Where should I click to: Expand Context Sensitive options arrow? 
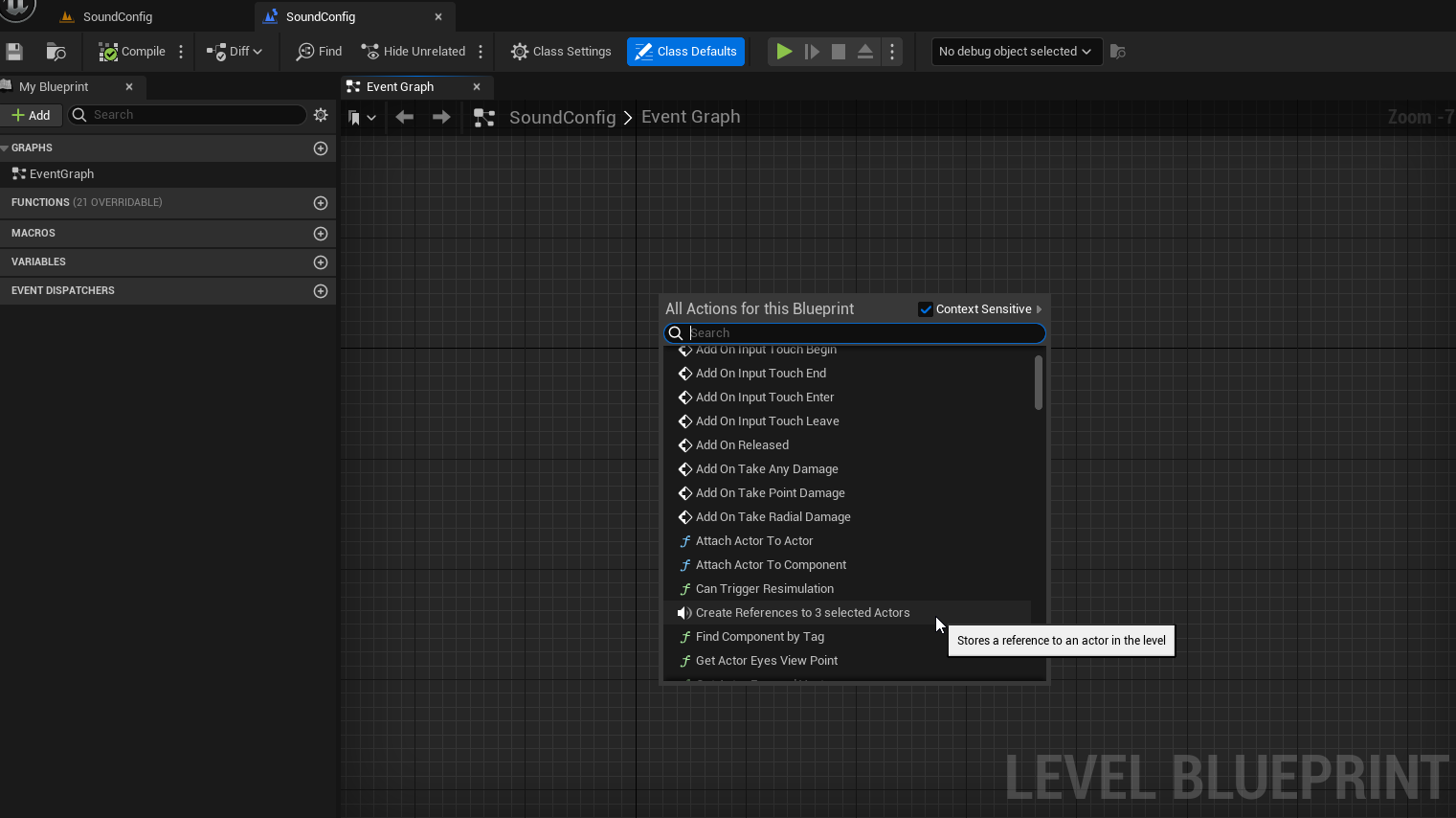click(x=1040, y=309)
